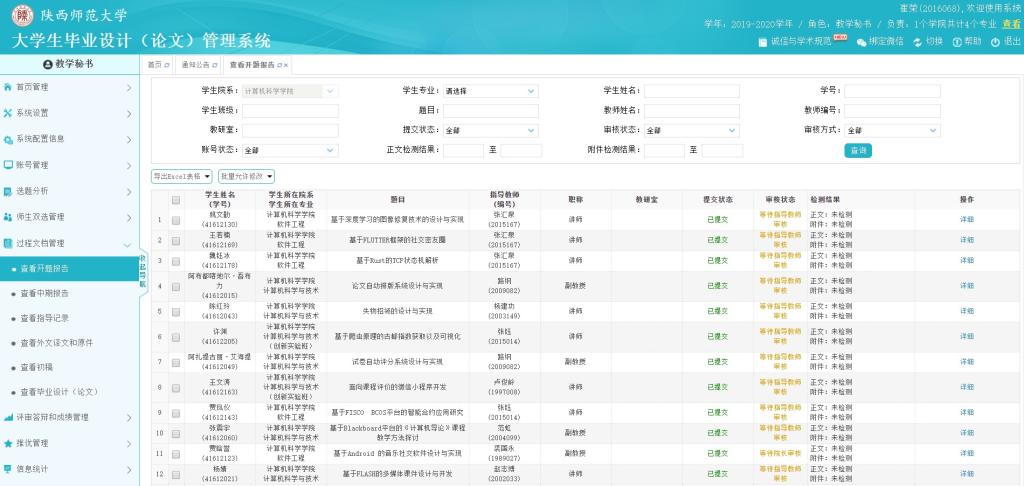The image size is (1024, 486).
Task: Select the checkbox for row 5 student 41612043
Action: pos(177,311)
